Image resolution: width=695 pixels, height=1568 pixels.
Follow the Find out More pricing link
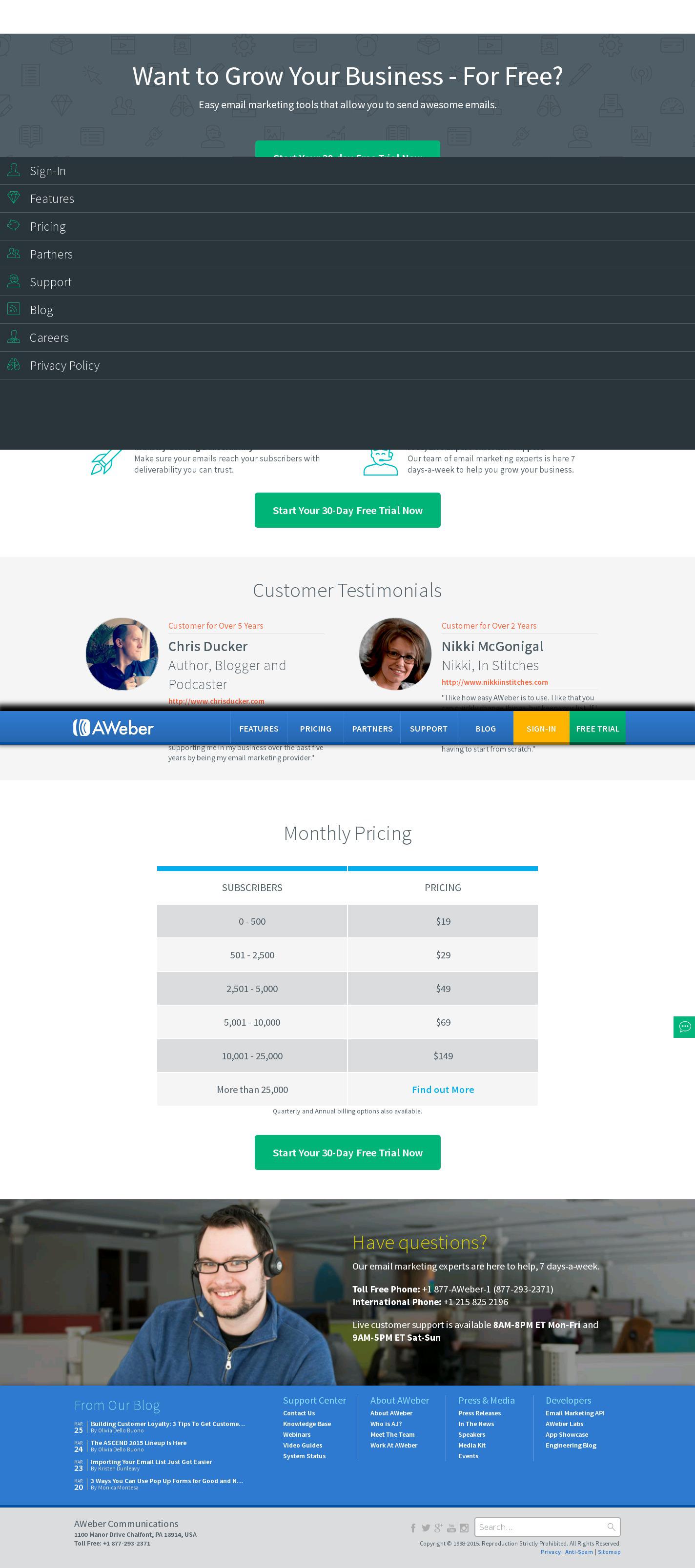point(443,1090)
